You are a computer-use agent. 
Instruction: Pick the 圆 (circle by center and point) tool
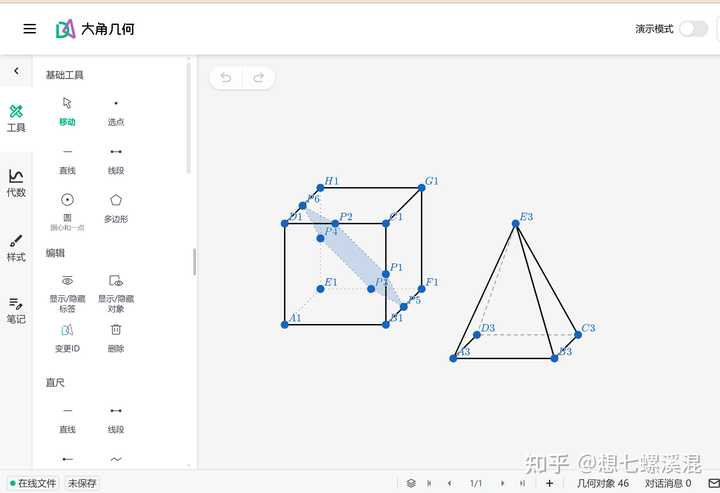(x=67, y=207)
